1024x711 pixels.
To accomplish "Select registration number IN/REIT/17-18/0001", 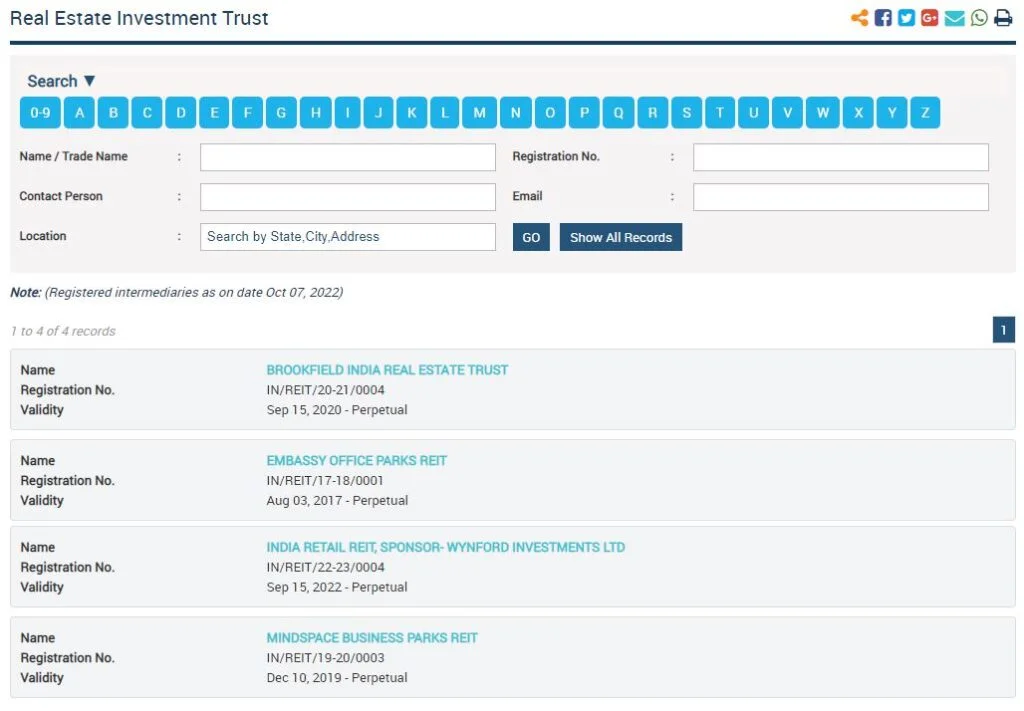I will coord(325,481).
